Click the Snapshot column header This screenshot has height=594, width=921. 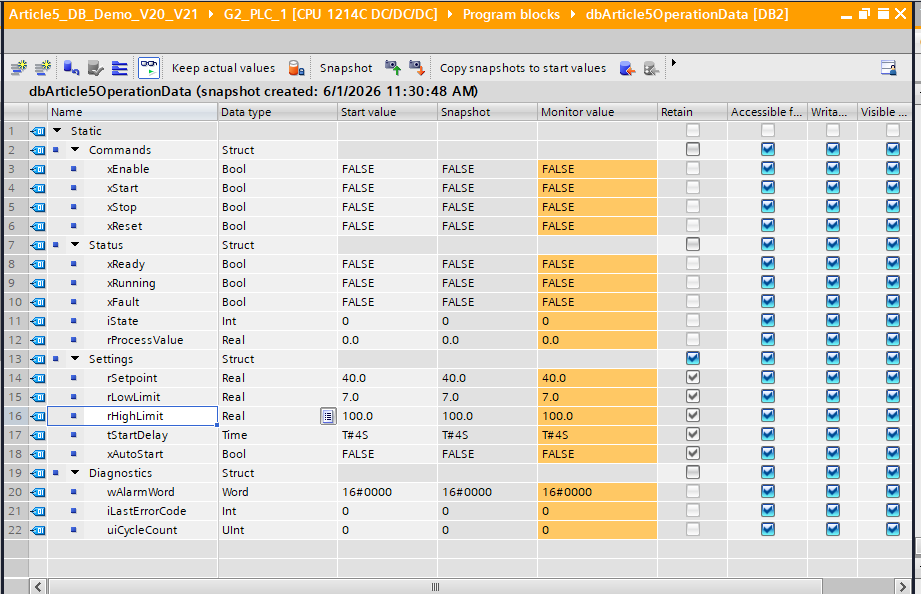click(488, 112)
